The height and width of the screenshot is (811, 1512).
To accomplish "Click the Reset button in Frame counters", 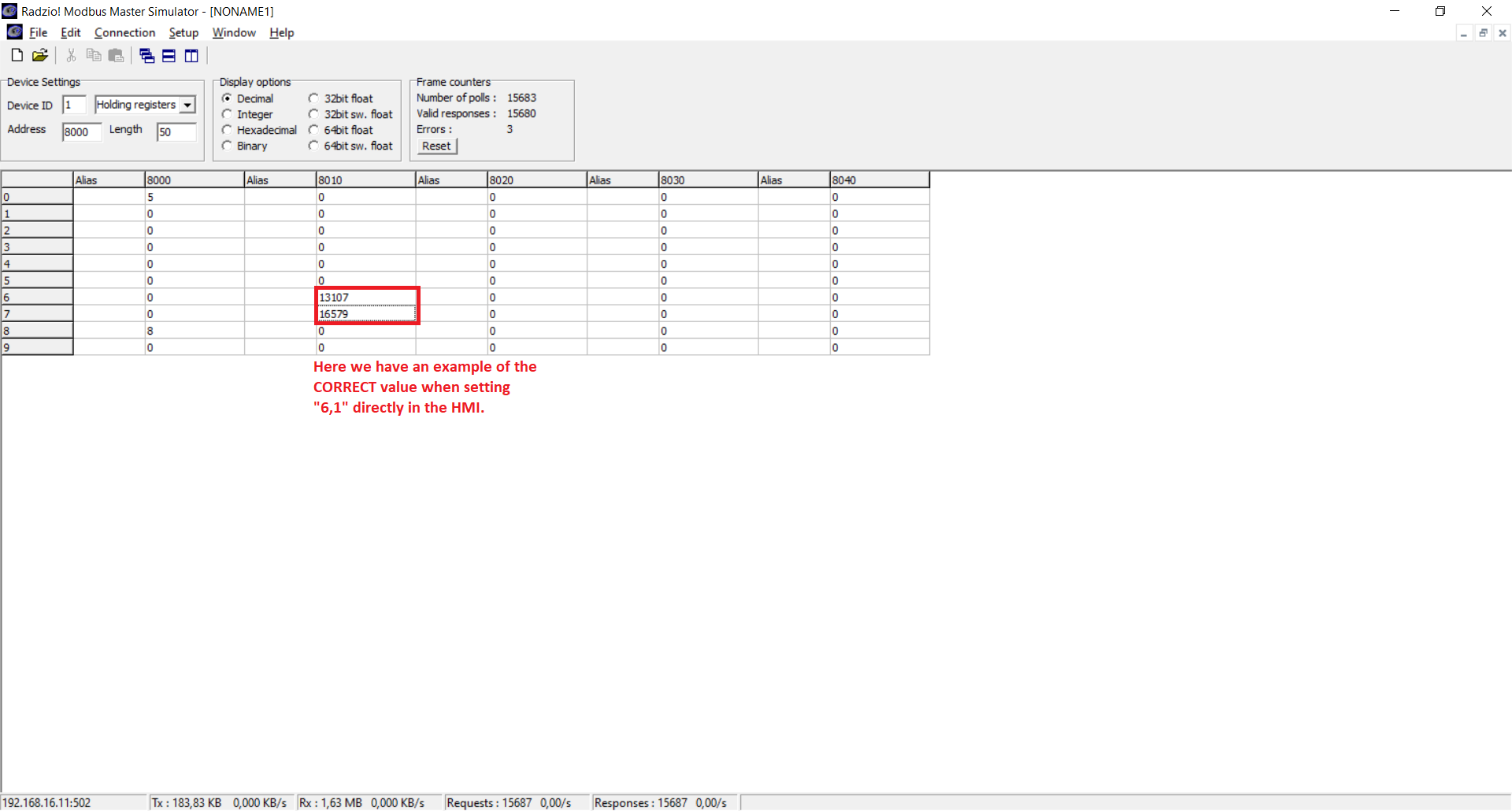I will point(435,146).
